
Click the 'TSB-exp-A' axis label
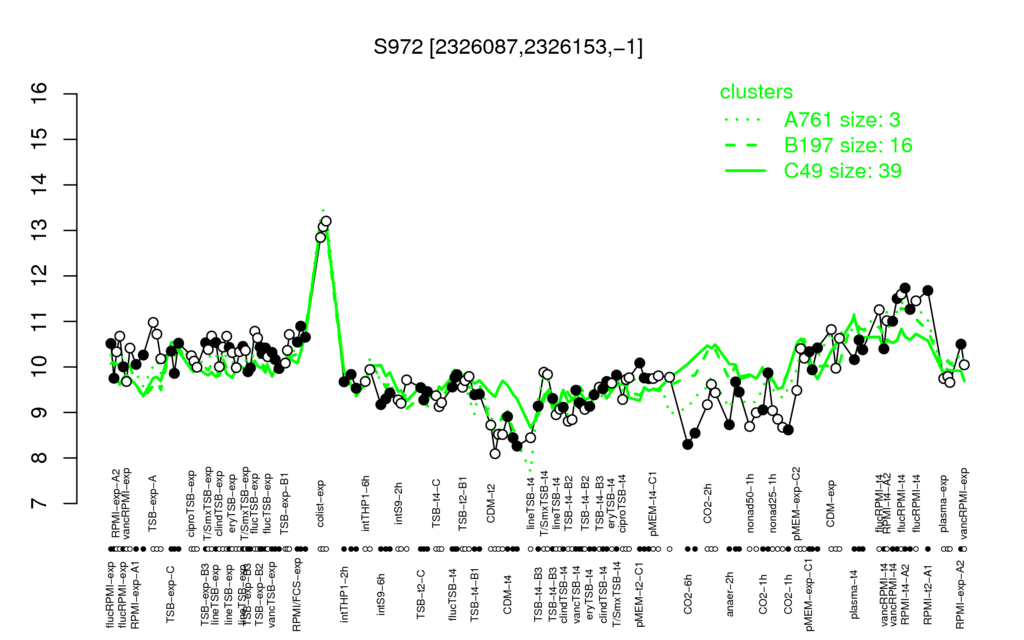pos(153,501)
